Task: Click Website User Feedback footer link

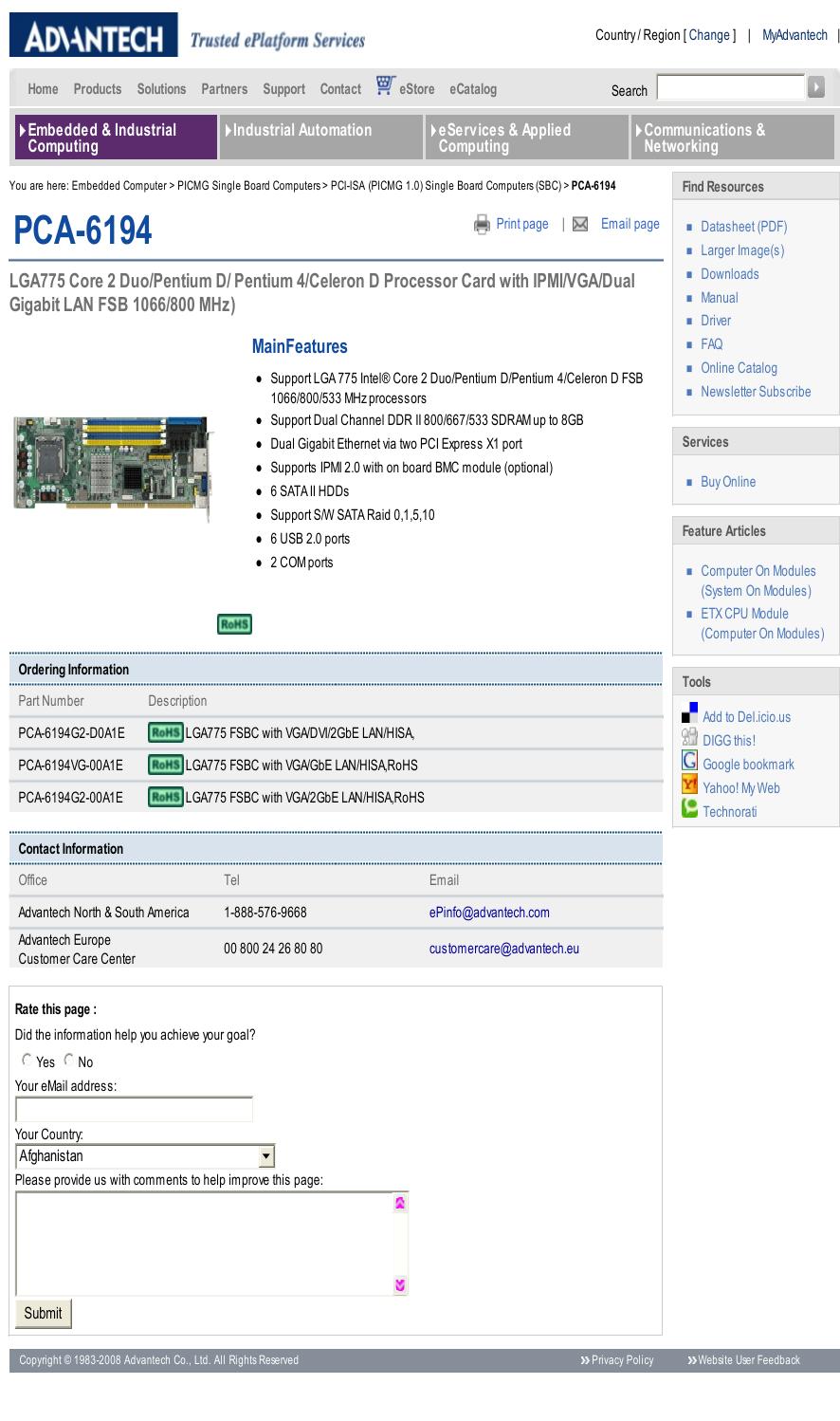Action: [x=749, y=1360]
